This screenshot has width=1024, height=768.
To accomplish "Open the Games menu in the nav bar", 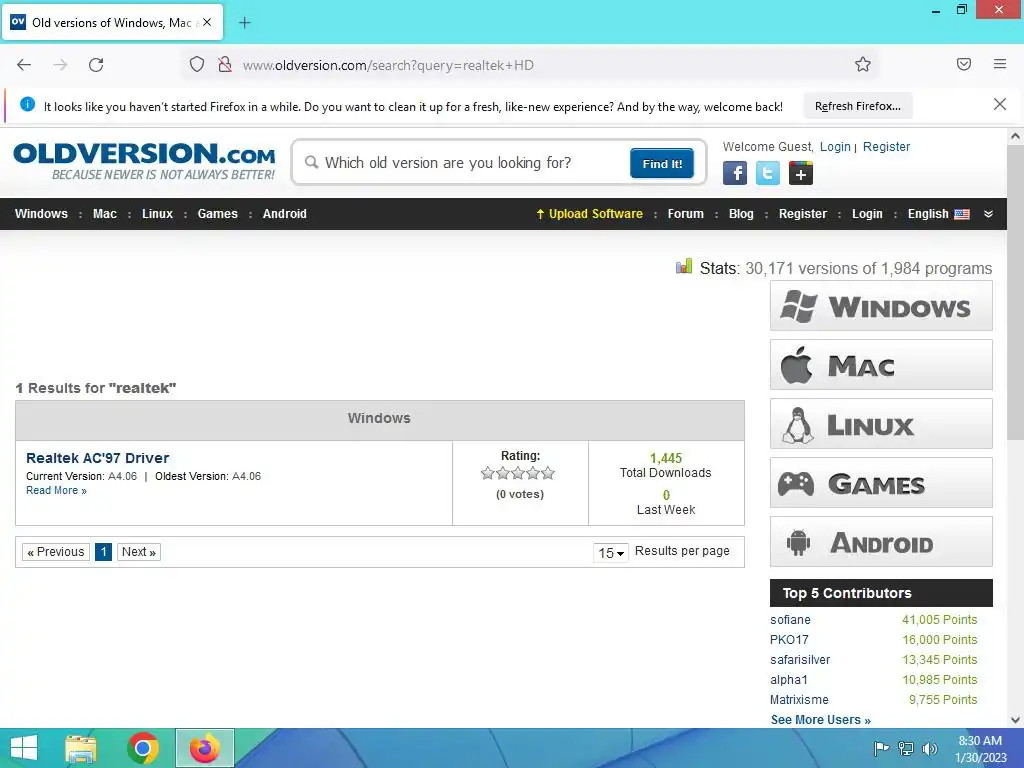I will pos(217,214).
